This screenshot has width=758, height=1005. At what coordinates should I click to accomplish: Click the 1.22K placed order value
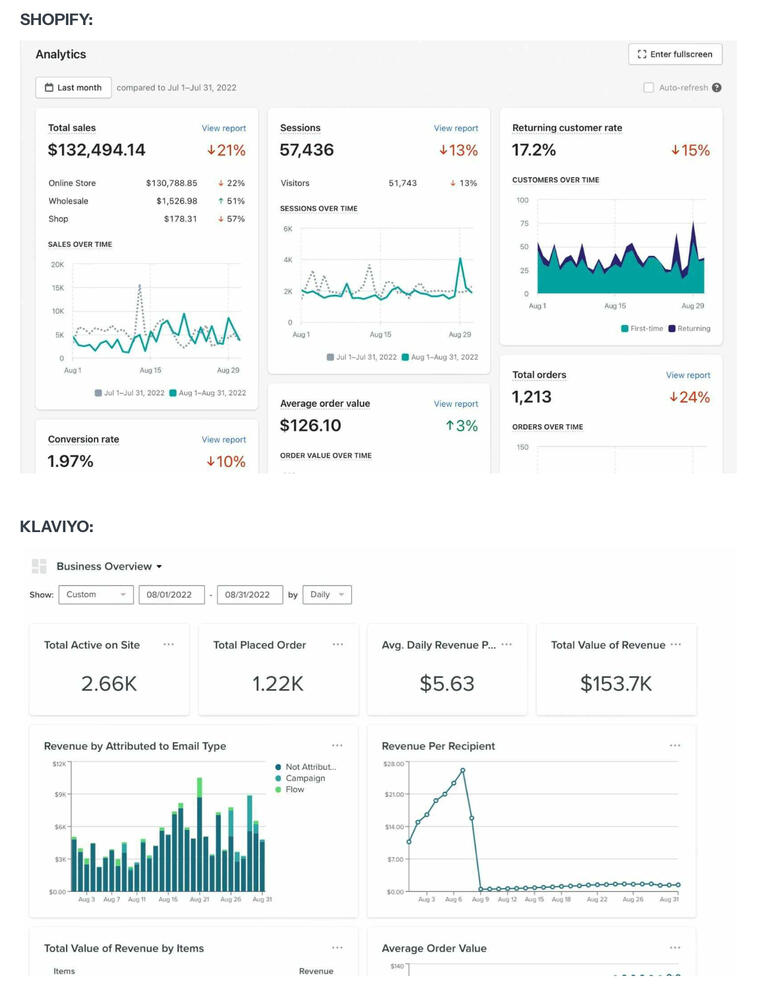(278, 684)
